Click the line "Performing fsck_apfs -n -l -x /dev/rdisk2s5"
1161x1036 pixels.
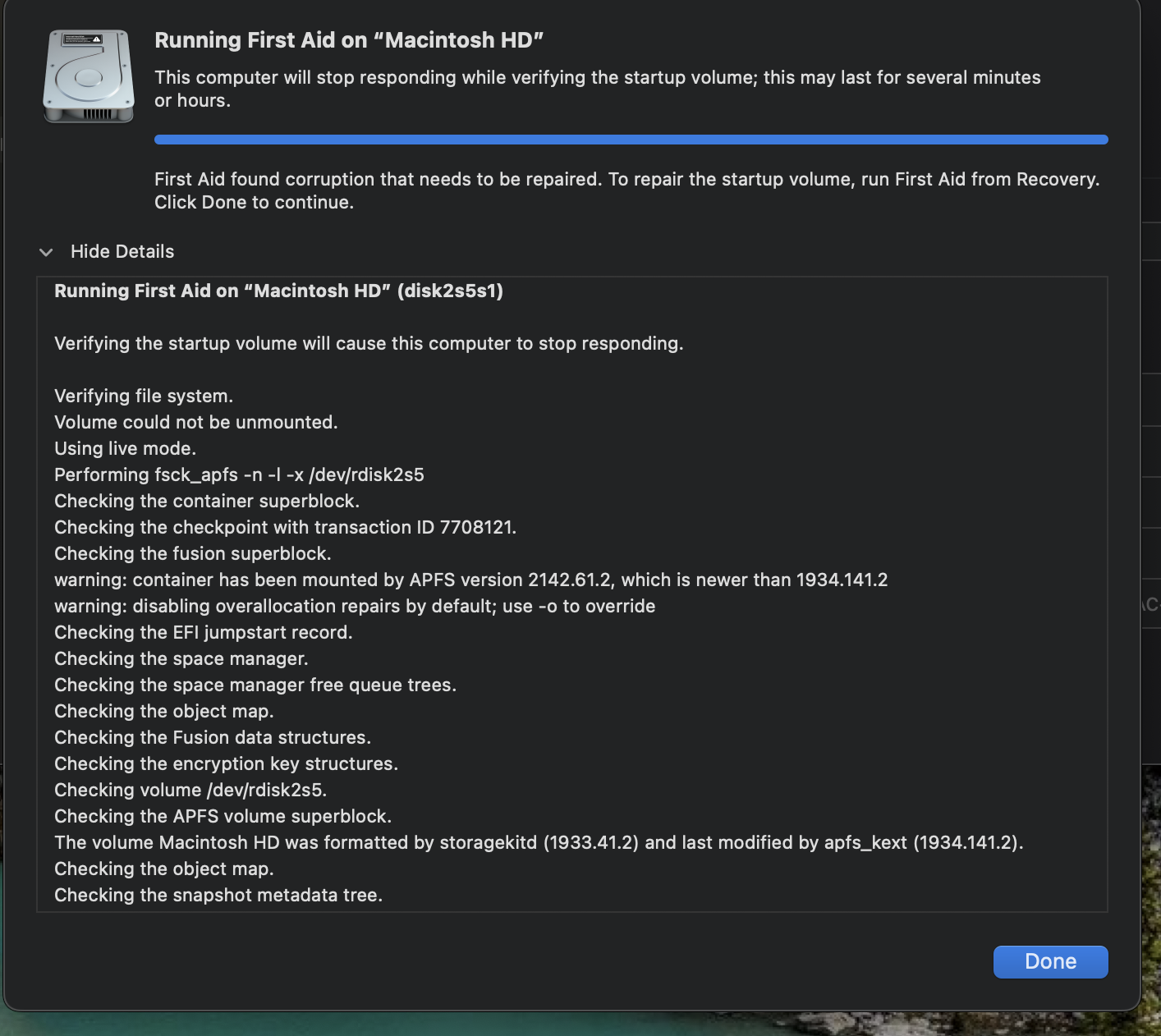coord(239,474)
